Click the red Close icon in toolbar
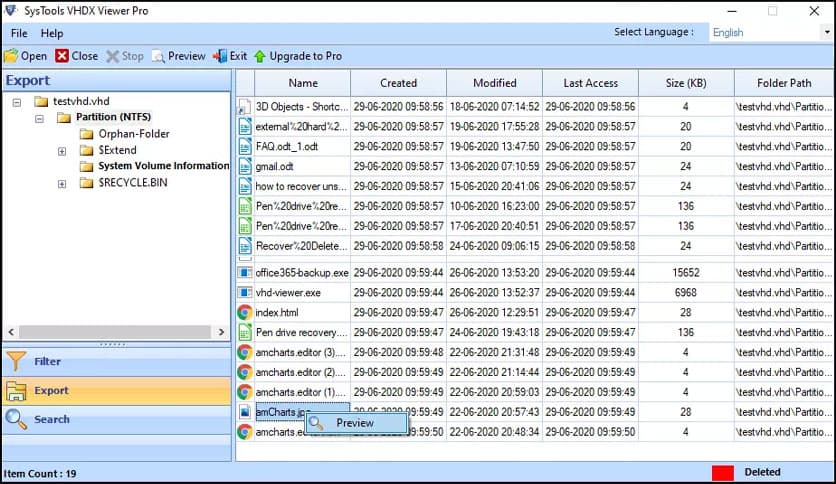 (x=62, y=56)
